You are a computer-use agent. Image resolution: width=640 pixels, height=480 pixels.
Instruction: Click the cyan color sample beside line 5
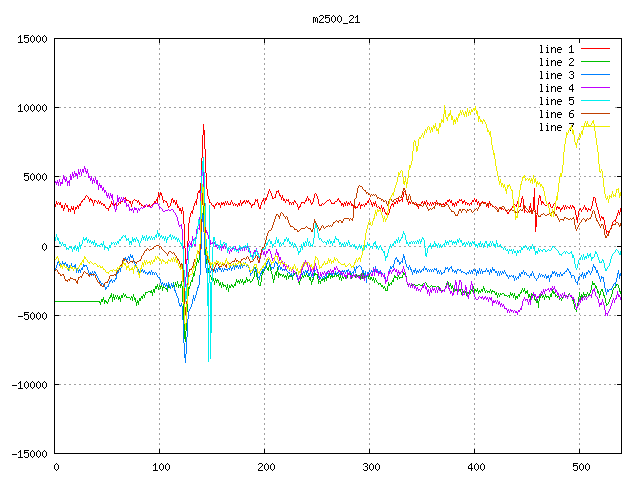click(x=595, y=101)
